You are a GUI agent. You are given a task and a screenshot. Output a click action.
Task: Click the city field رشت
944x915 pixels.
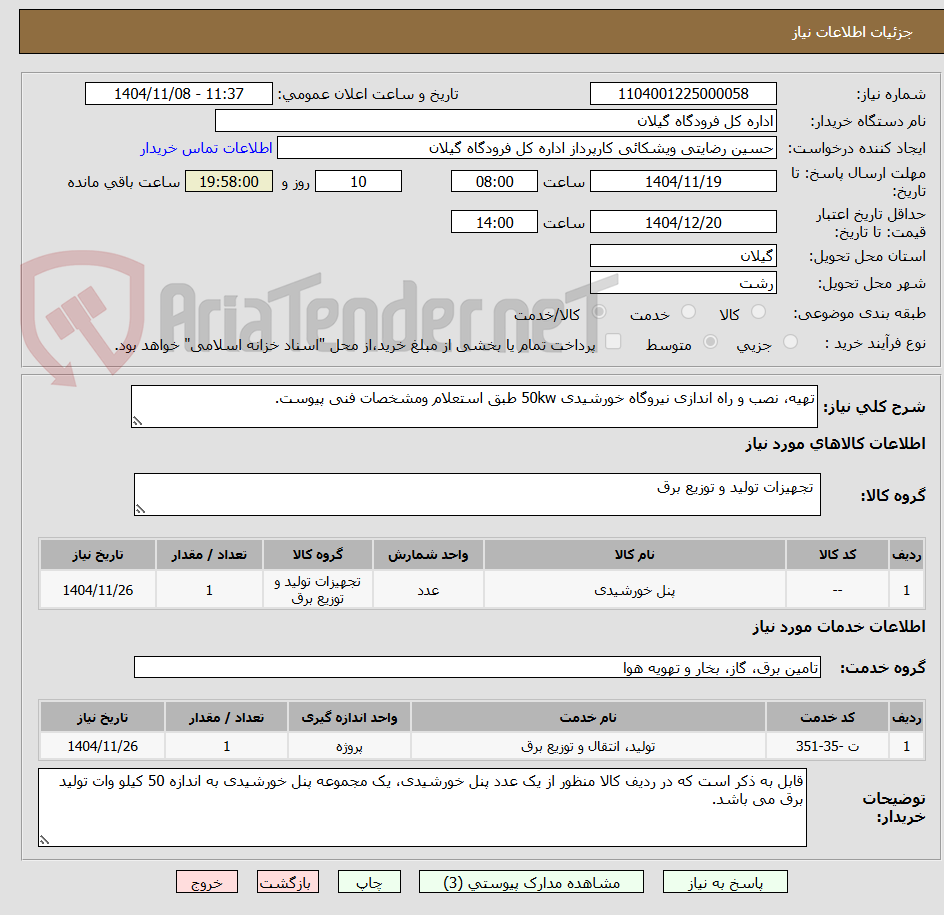pos(683,283)
